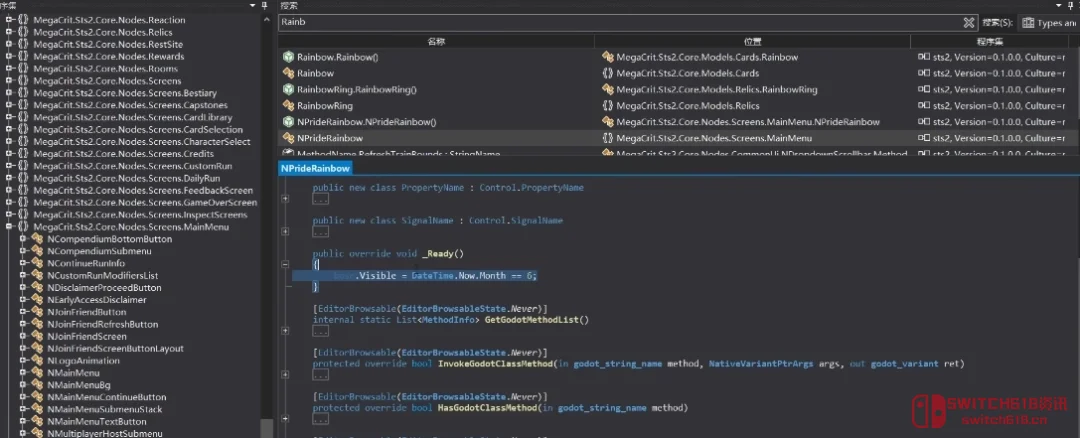The image size is (1080, 438).
Task: Expand the collapsed PropertyName class block
Action: coord(285,199)
